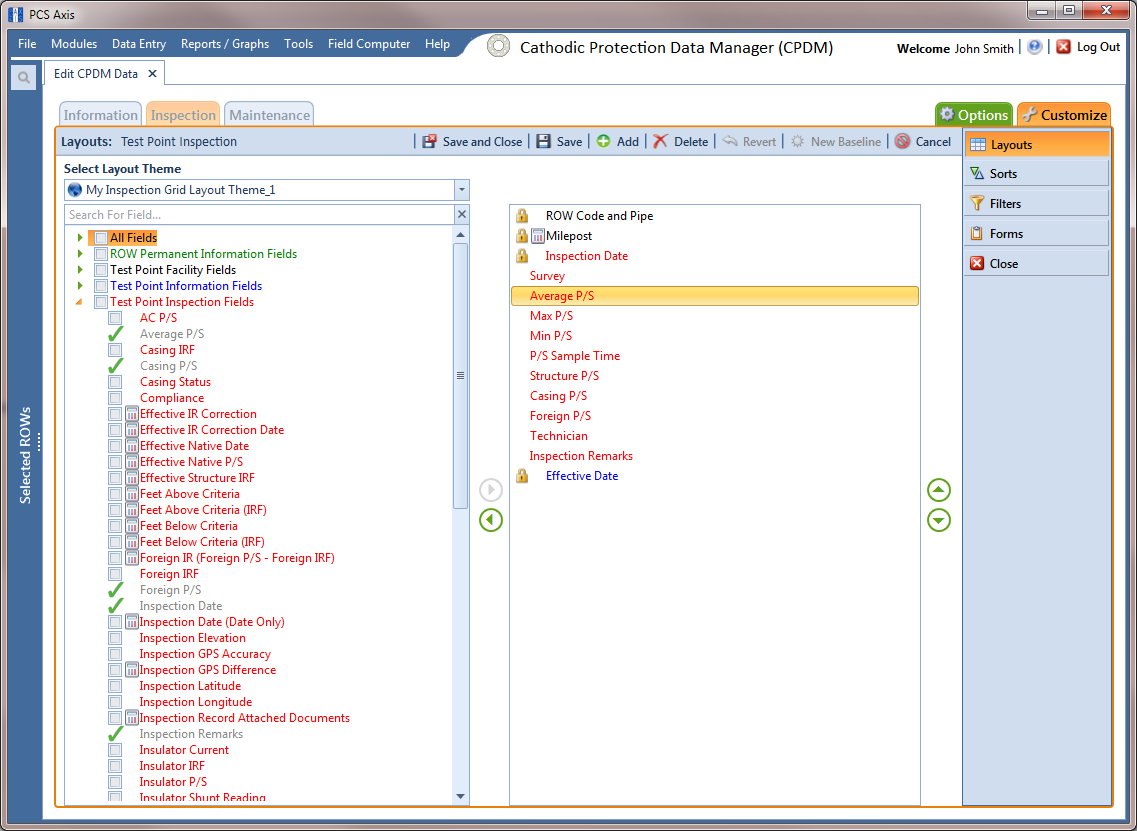Open the Filters funnel button
1137x831 pixels.
pyautogui.click(x=1036, y=204)
